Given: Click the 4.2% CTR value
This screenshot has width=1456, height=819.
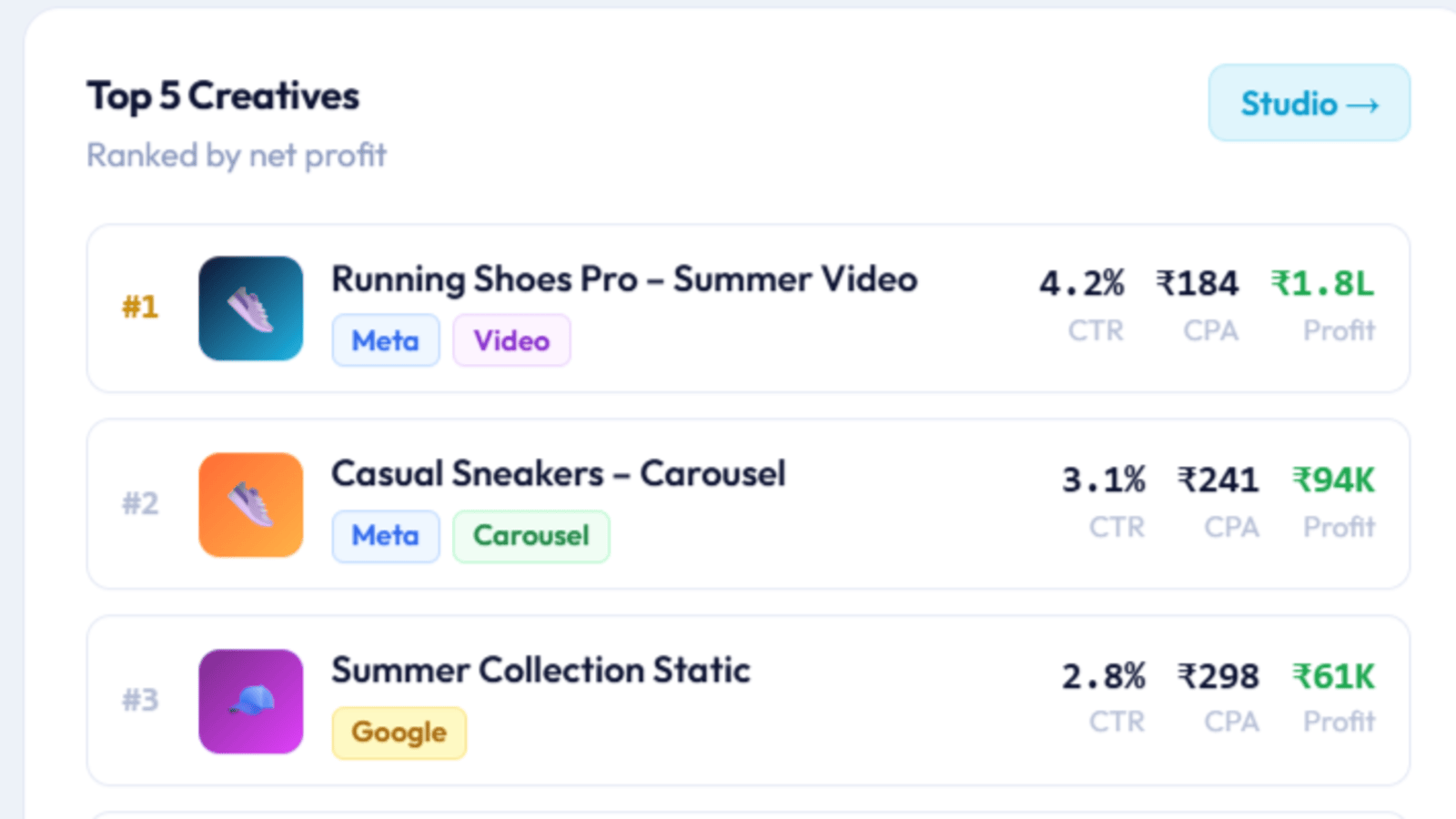Looking at the screenshot, I should point(1082,284).
